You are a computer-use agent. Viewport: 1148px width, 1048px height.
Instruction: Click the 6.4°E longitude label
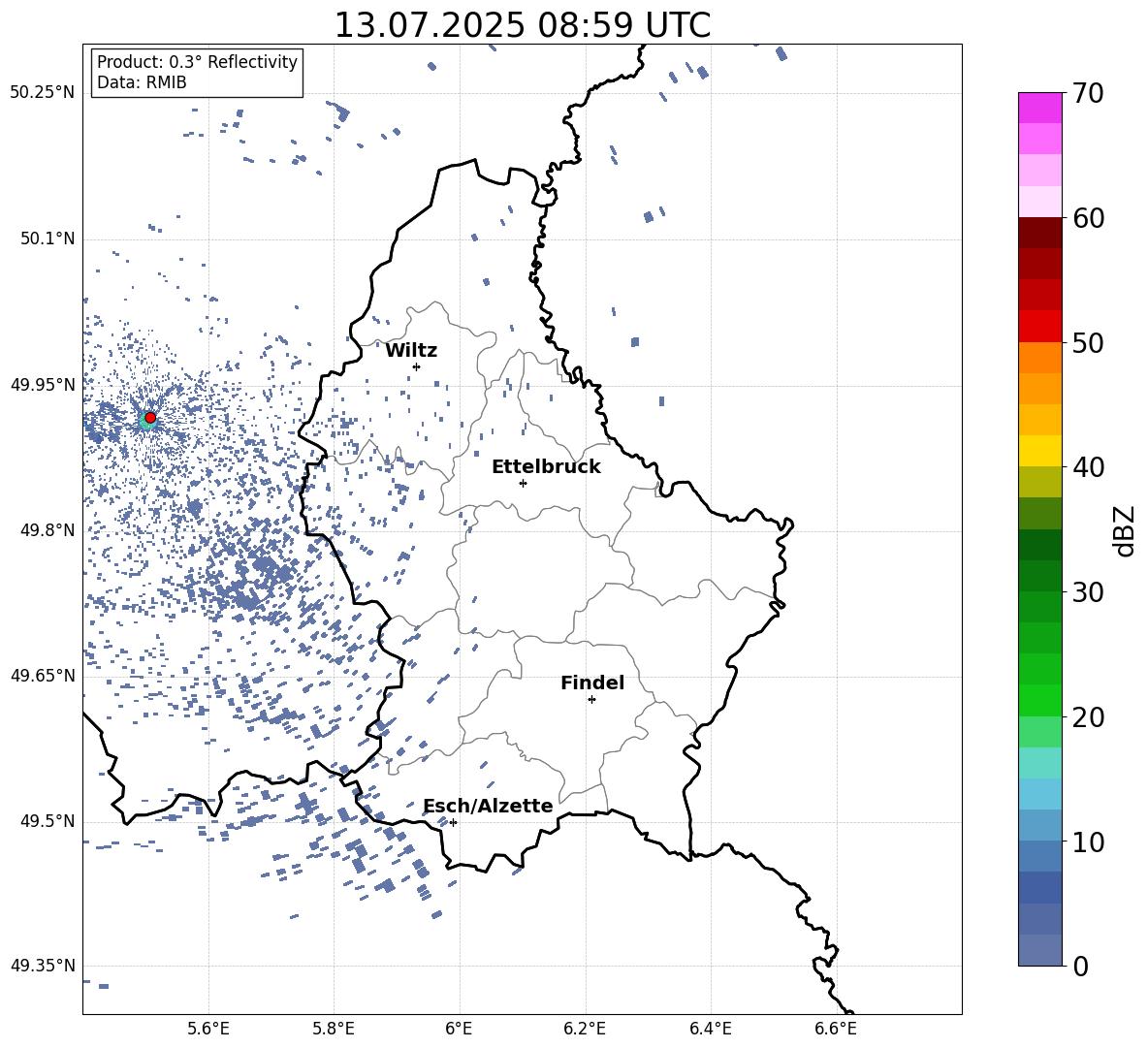tap(710, 1029)
